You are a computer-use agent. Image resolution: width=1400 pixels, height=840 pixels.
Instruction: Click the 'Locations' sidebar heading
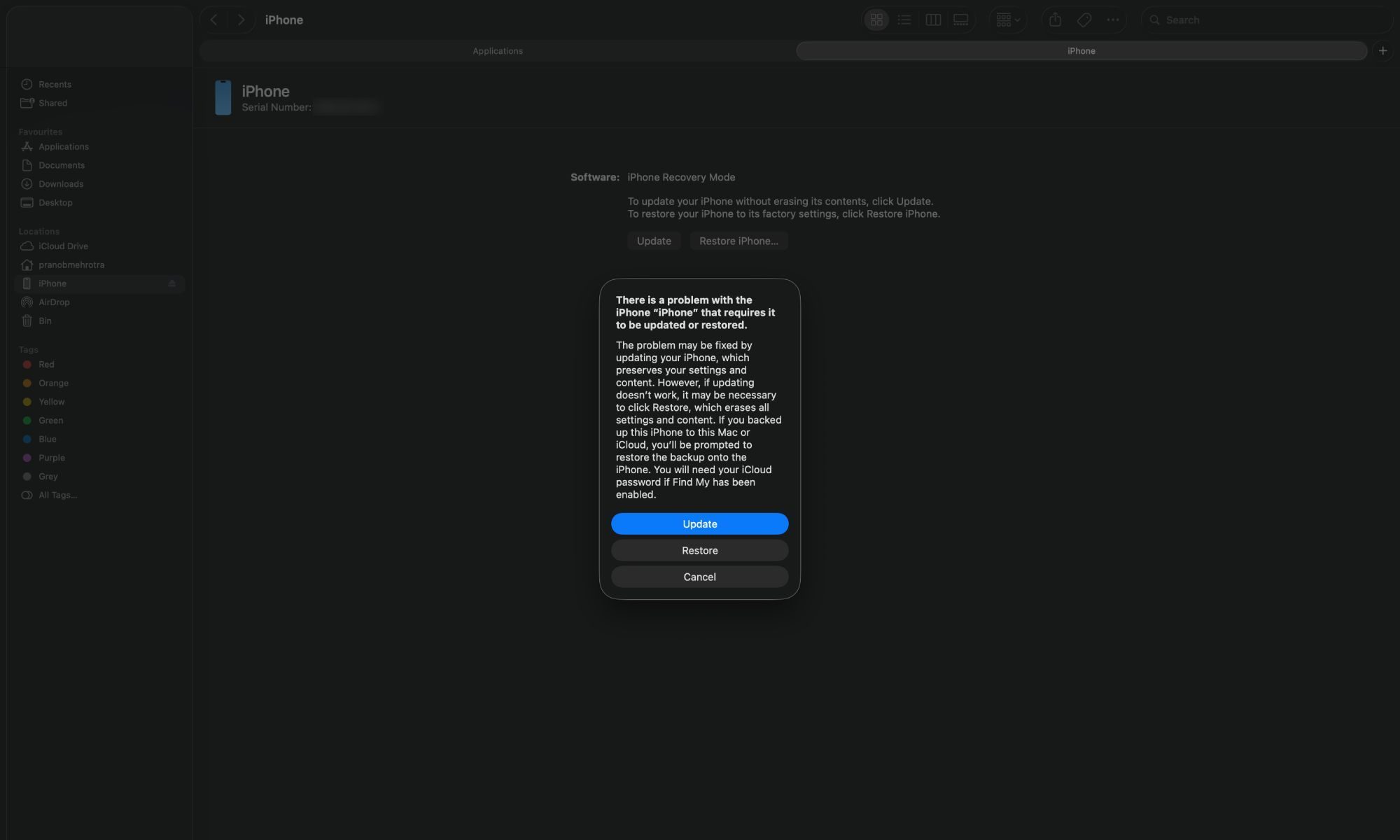point(39,231)
